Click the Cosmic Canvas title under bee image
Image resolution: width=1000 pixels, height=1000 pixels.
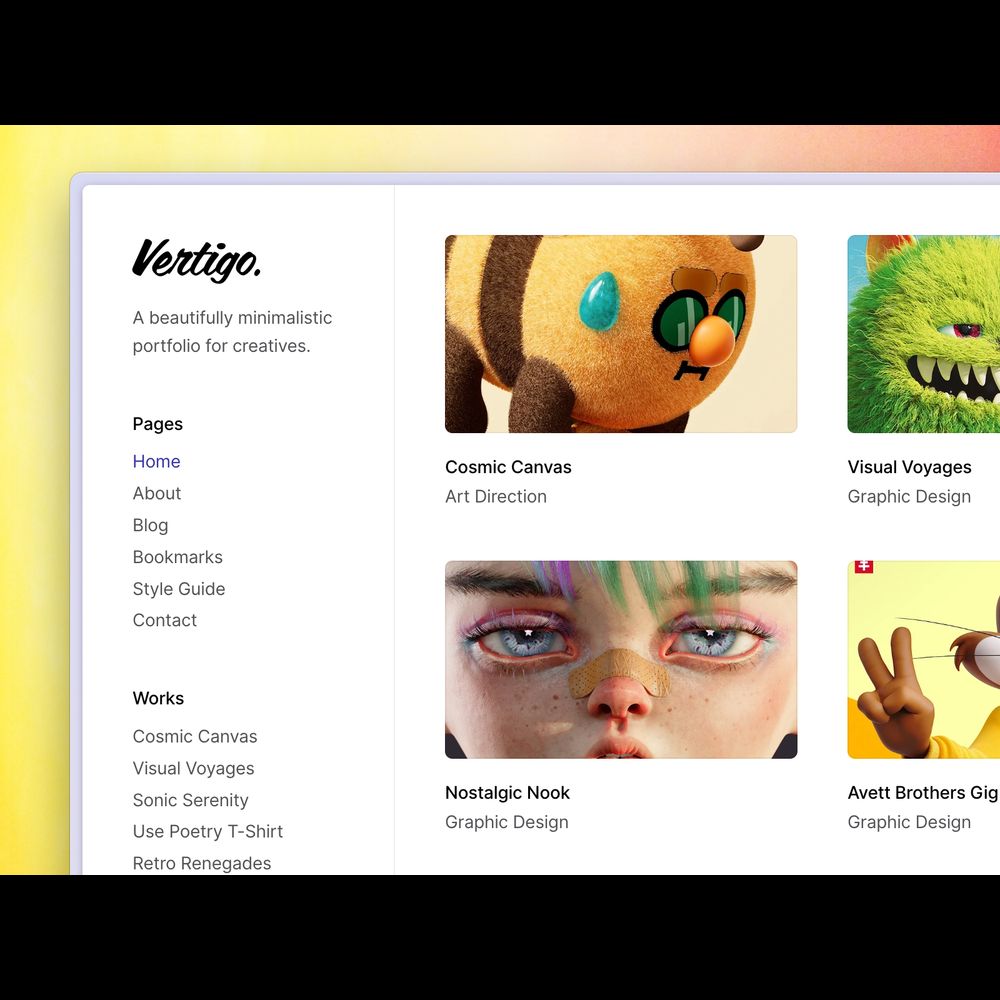point(508,467)
